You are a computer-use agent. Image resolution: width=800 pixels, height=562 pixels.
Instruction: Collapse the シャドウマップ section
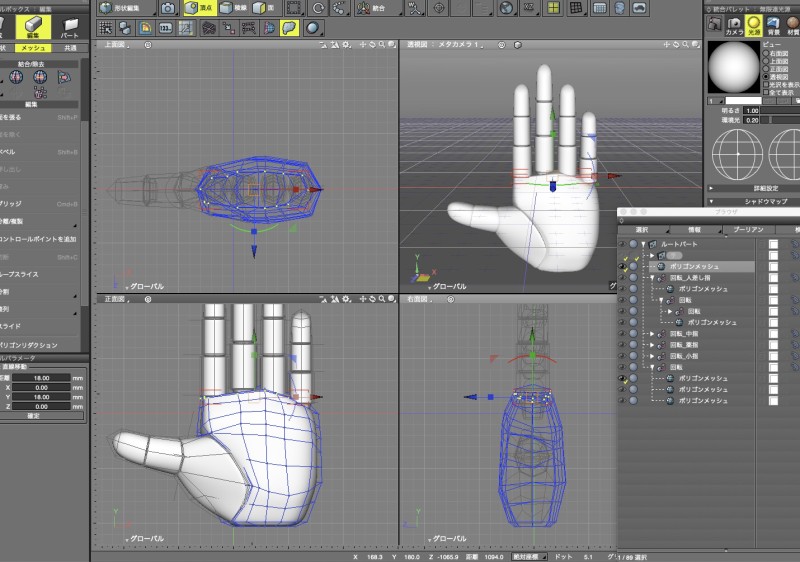pyautogui.click(x=710, y=201)
